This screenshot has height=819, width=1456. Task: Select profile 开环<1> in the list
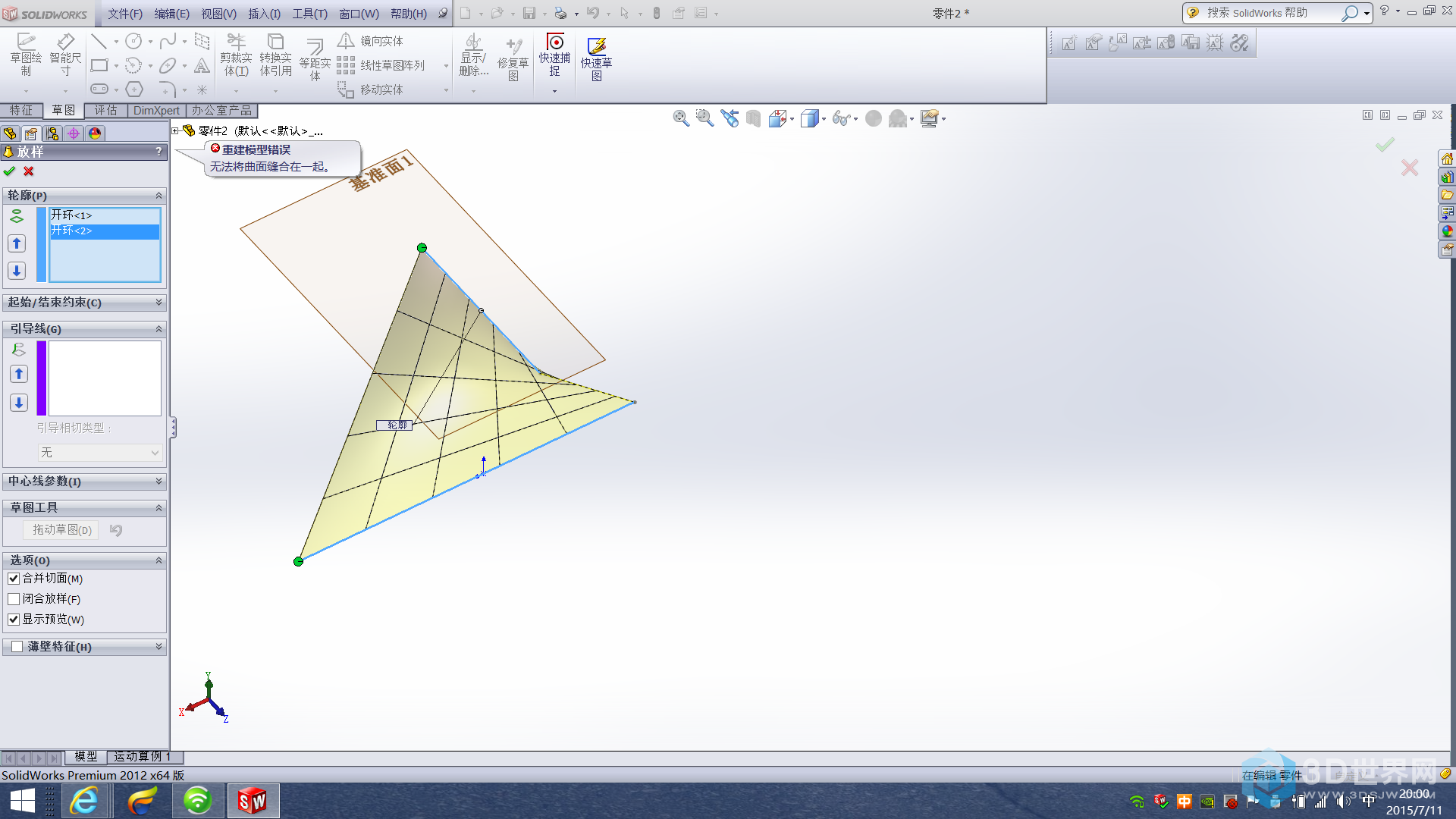tap(104, 215)
